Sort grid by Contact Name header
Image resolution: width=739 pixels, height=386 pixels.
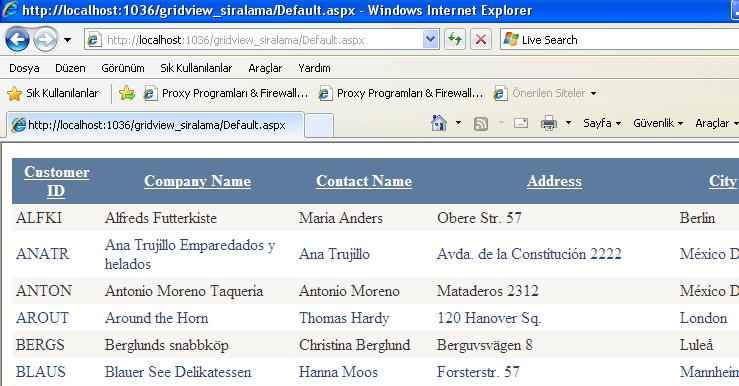(364, 181)
